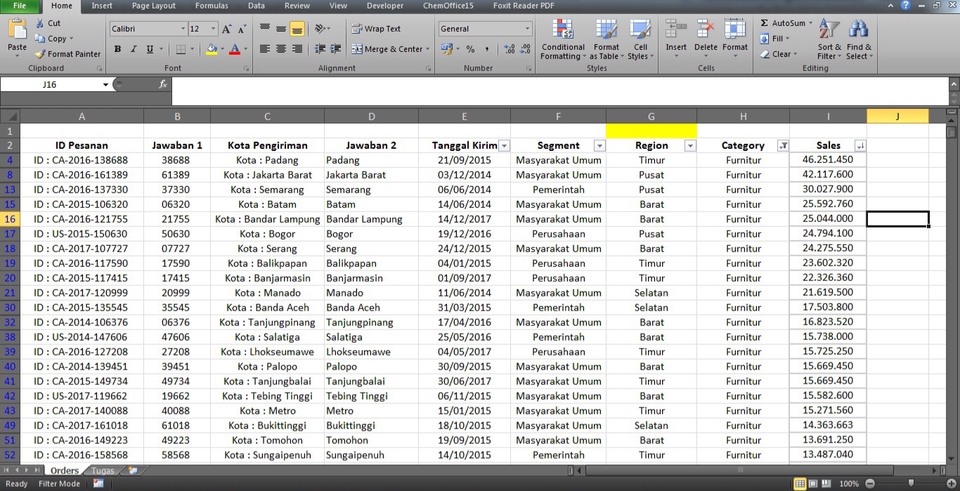Select column G header
The image size is (960, 491).
(x=651, y=116)
